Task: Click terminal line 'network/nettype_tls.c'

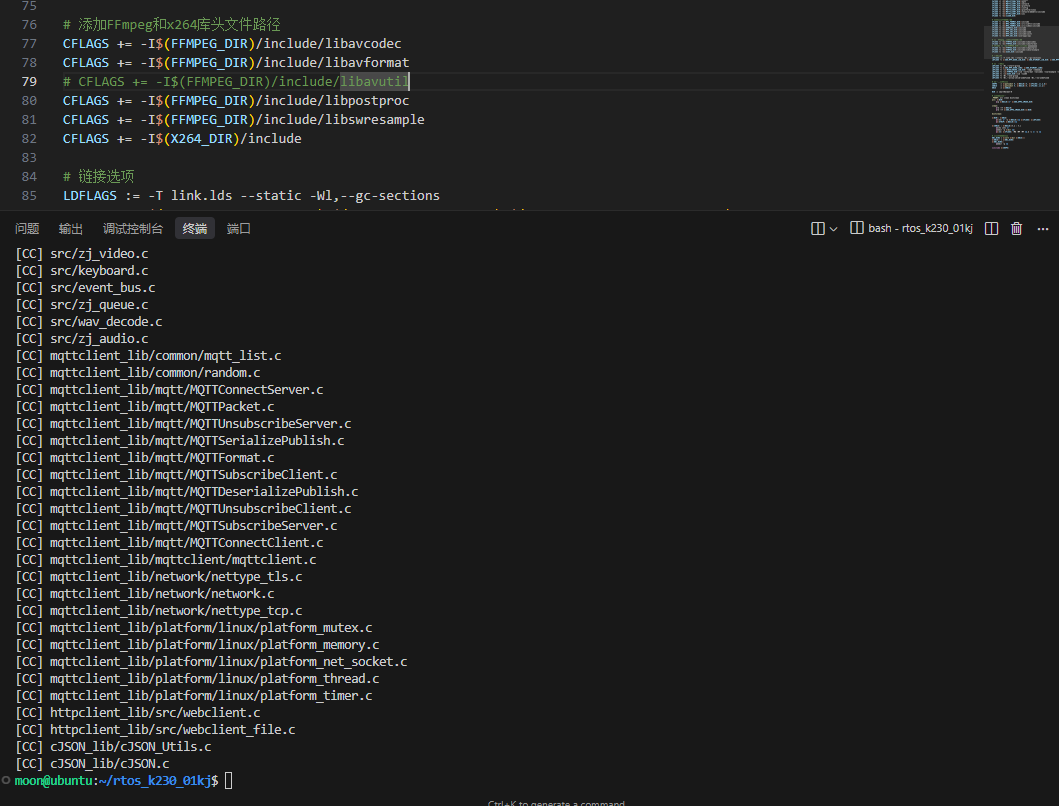Action: pos(159,576)
